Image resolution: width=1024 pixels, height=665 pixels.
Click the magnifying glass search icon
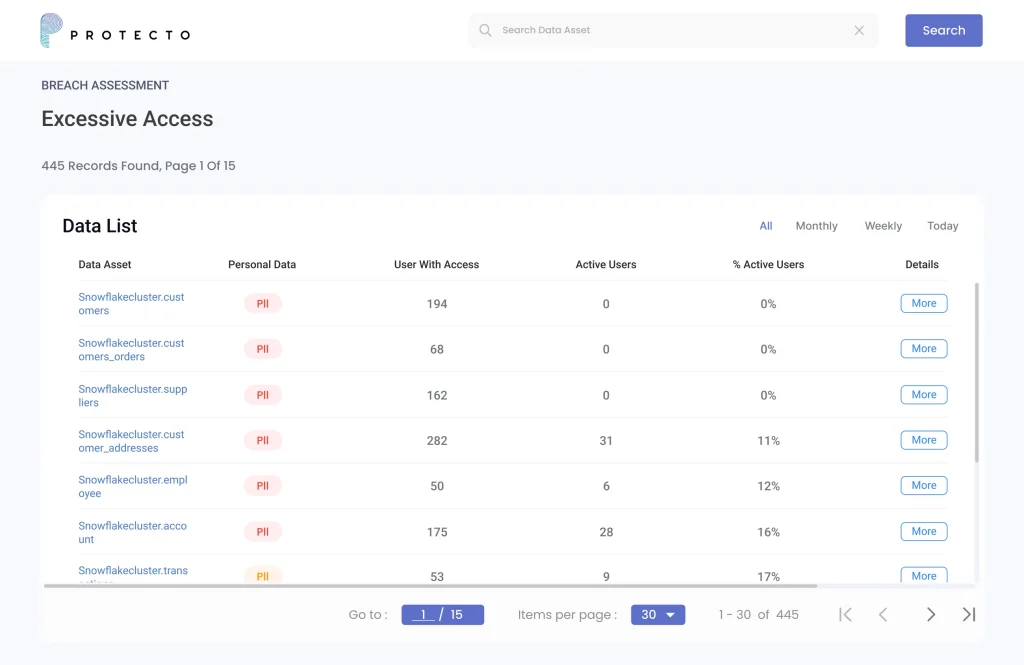tap(485, 30)
